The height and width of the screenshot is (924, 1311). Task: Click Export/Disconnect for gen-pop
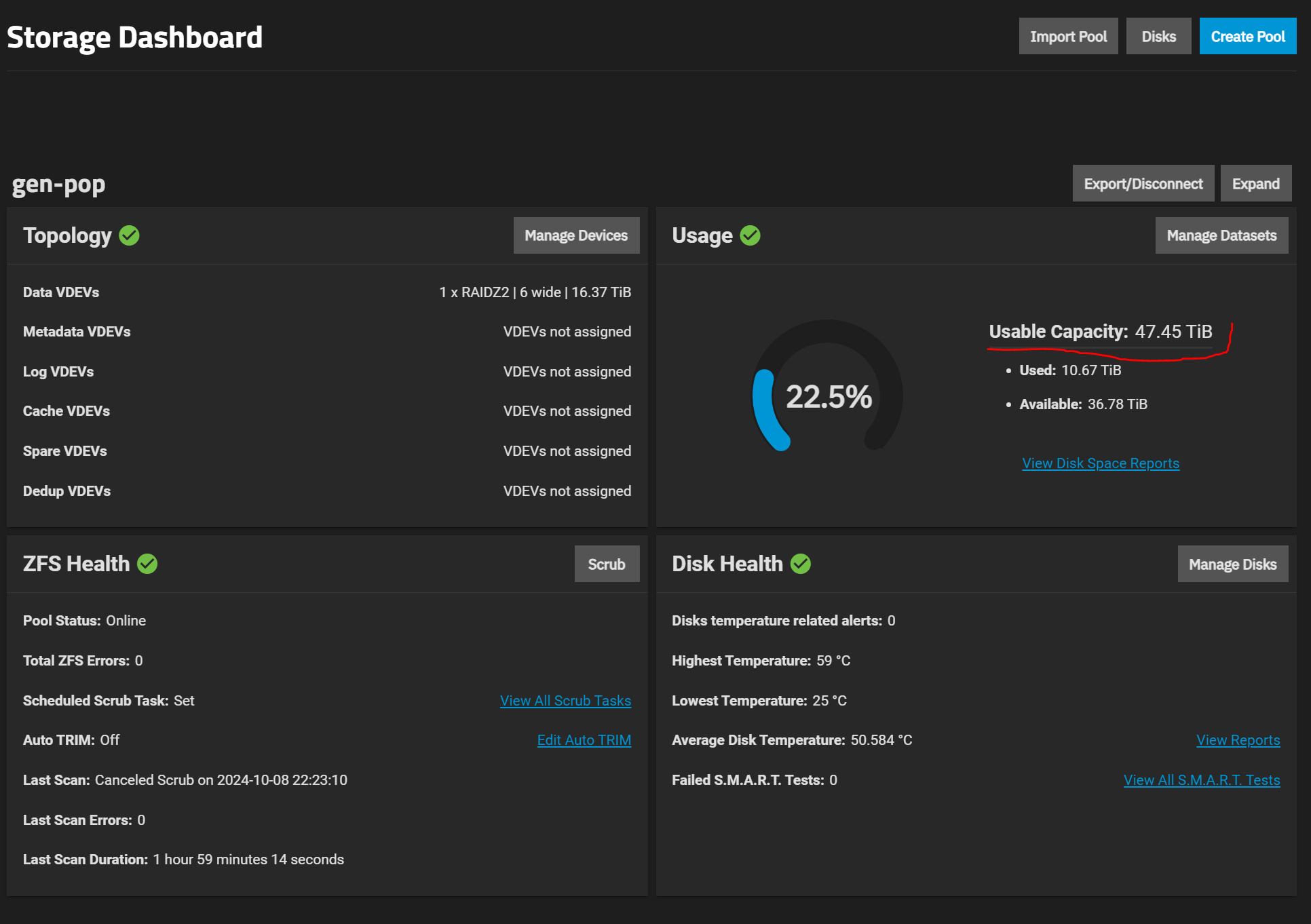coord(1143,184)
